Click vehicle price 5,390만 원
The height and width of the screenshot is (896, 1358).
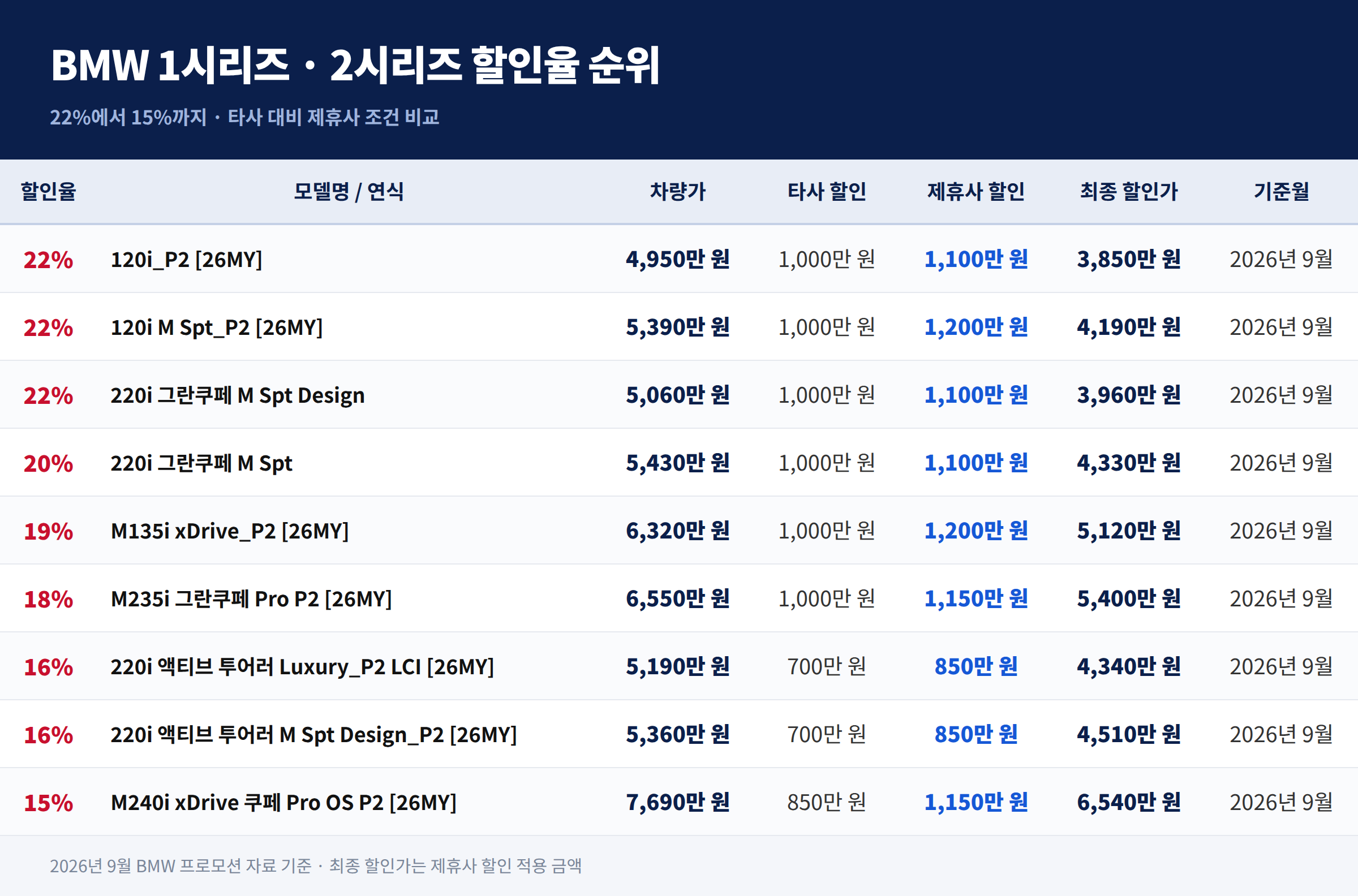(x=678, y=328)
